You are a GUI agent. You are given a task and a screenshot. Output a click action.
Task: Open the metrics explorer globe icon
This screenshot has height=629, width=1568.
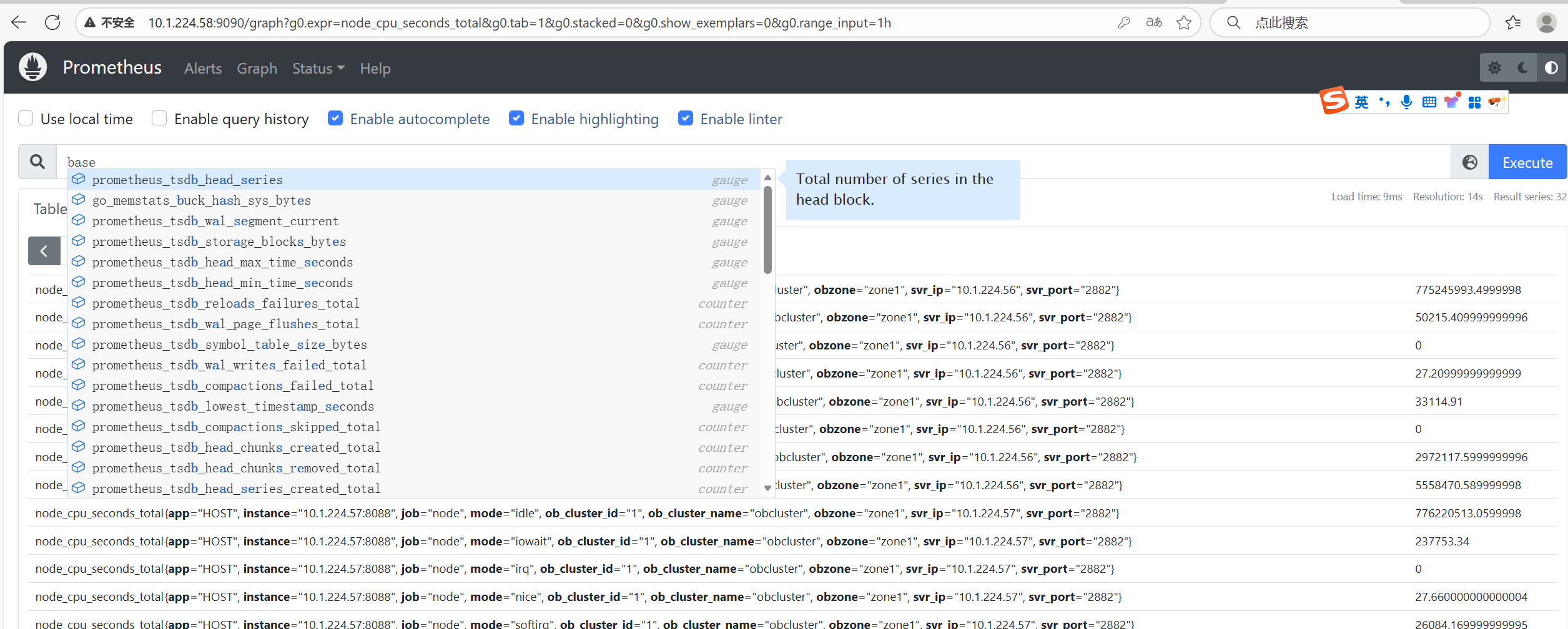[1469, 162]
